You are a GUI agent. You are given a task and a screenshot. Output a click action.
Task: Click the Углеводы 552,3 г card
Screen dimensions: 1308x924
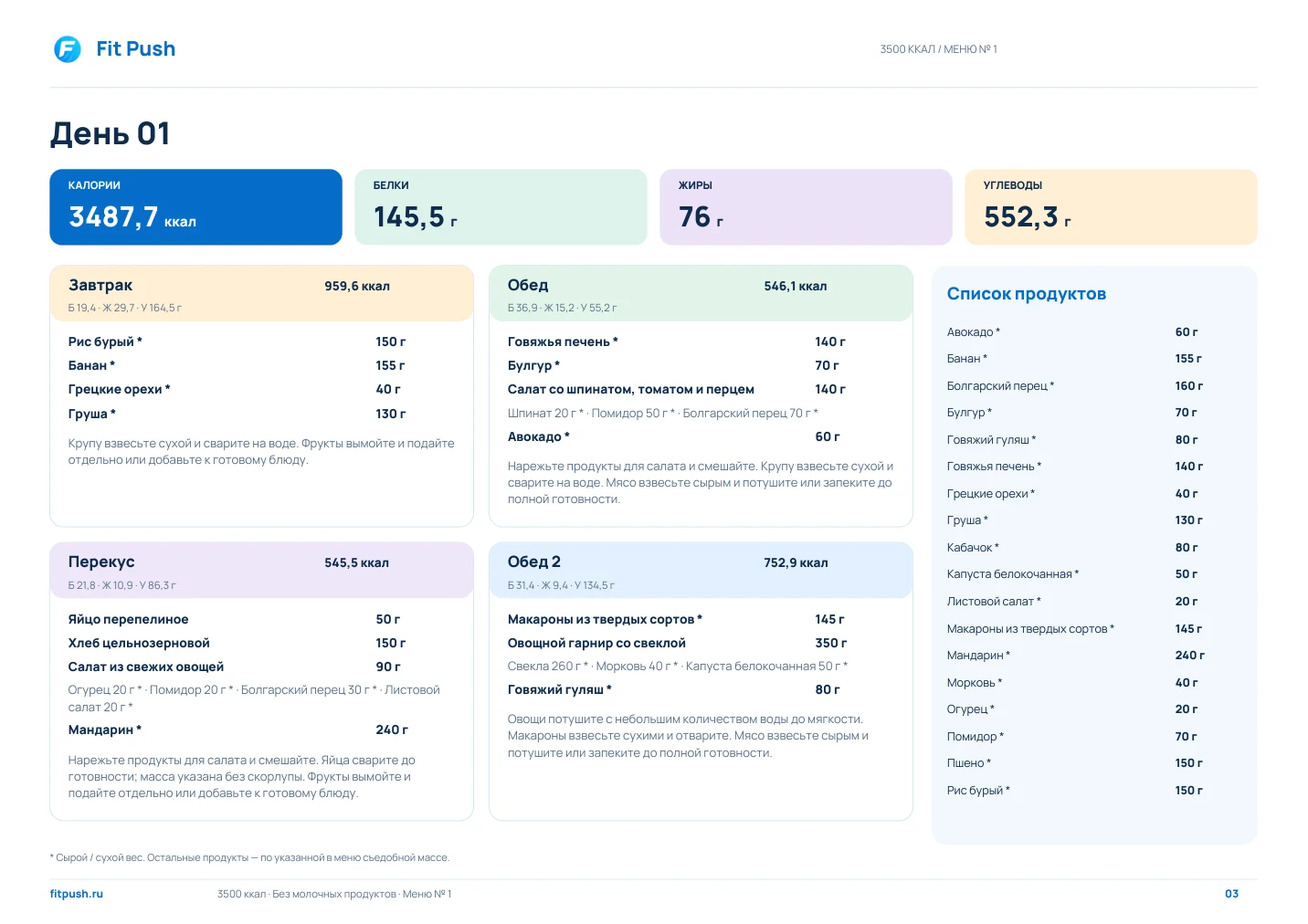[1111, 207]
